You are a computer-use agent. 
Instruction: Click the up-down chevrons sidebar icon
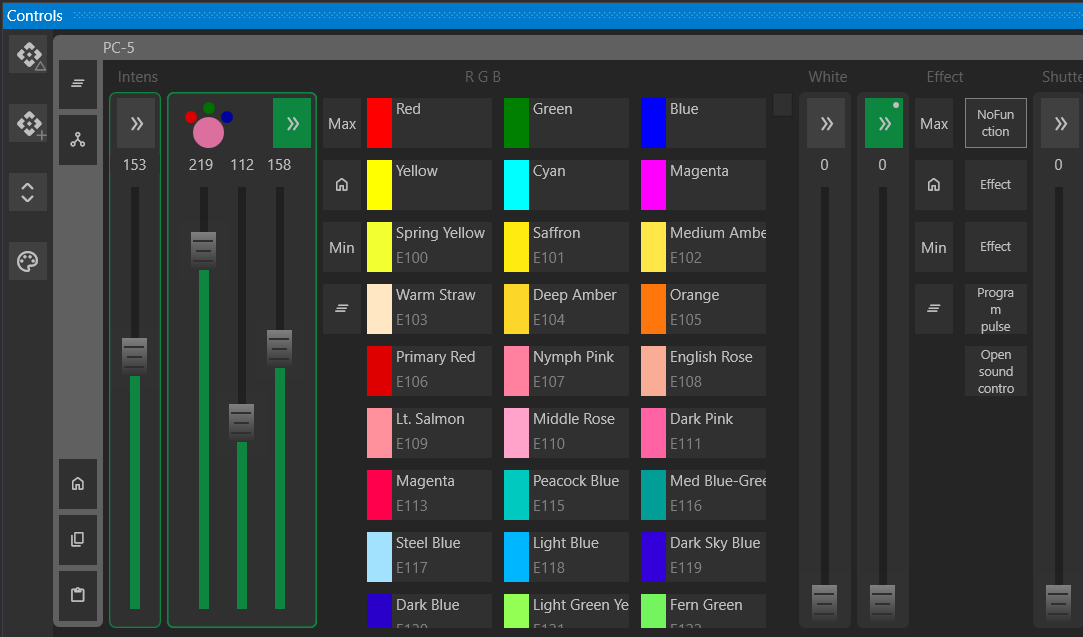(28, 192)
